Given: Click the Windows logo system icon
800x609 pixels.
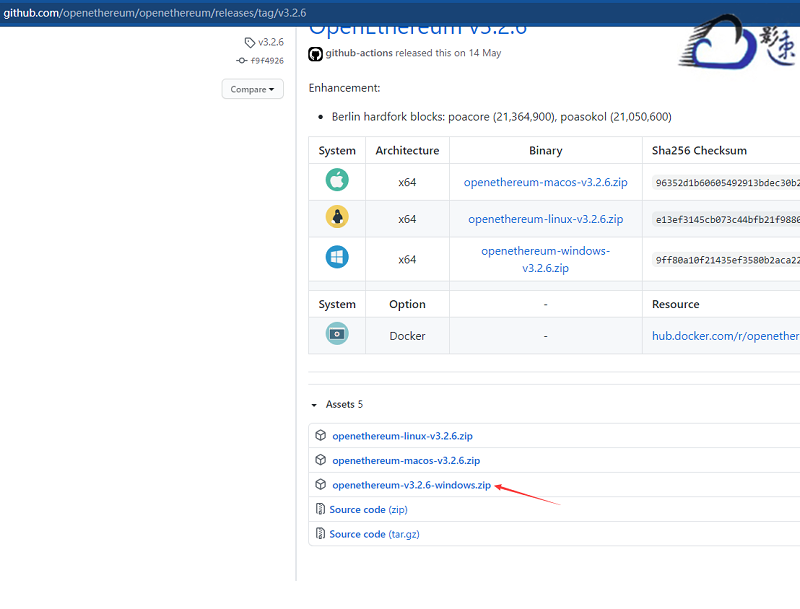Looking at the screenshot, I should tap(337, 258).
